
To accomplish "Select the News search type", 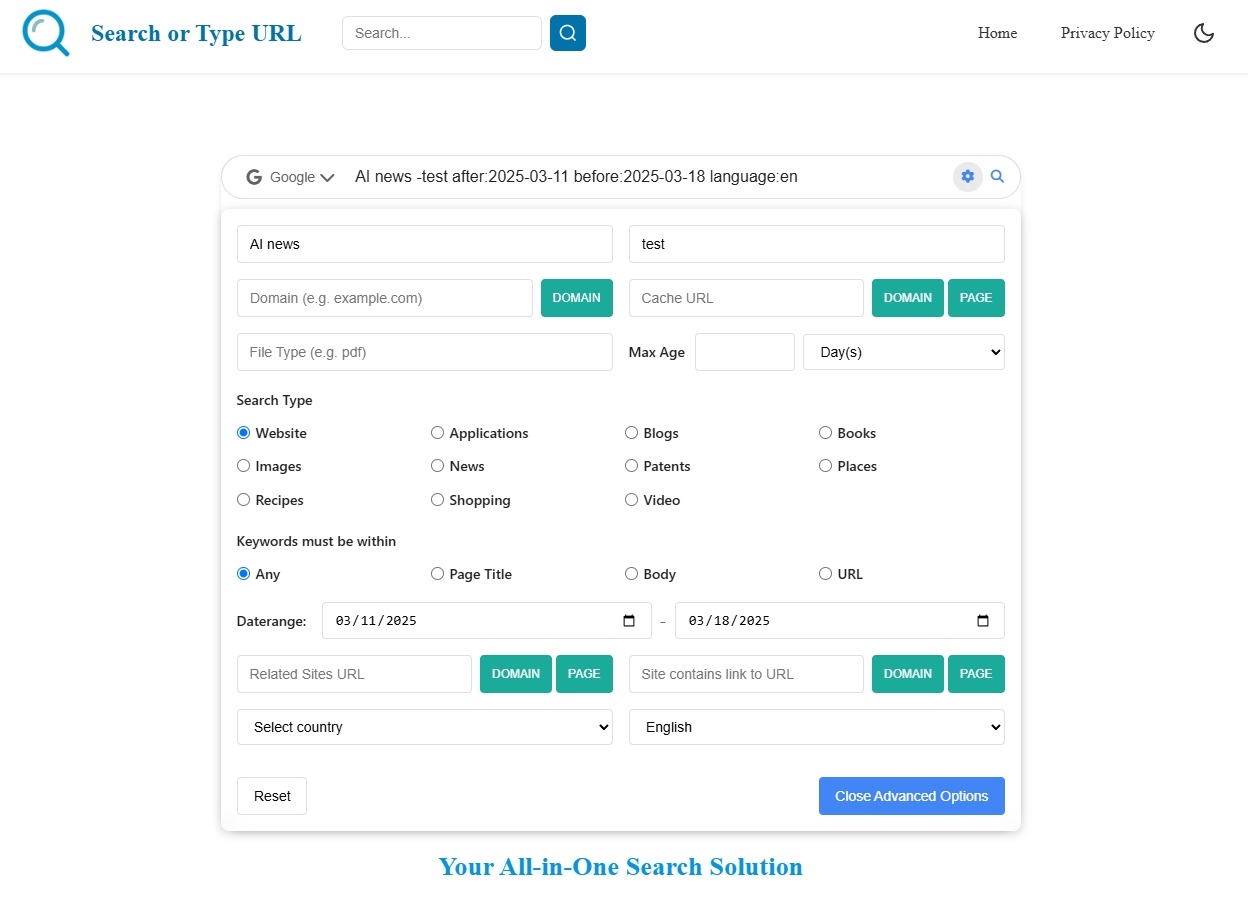I will pyautogui.click(x=438, y=466).
